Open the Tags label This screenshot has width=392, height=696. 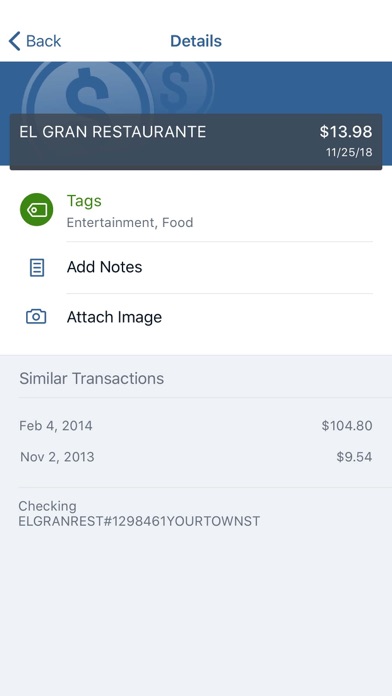[x=84, y=201]
